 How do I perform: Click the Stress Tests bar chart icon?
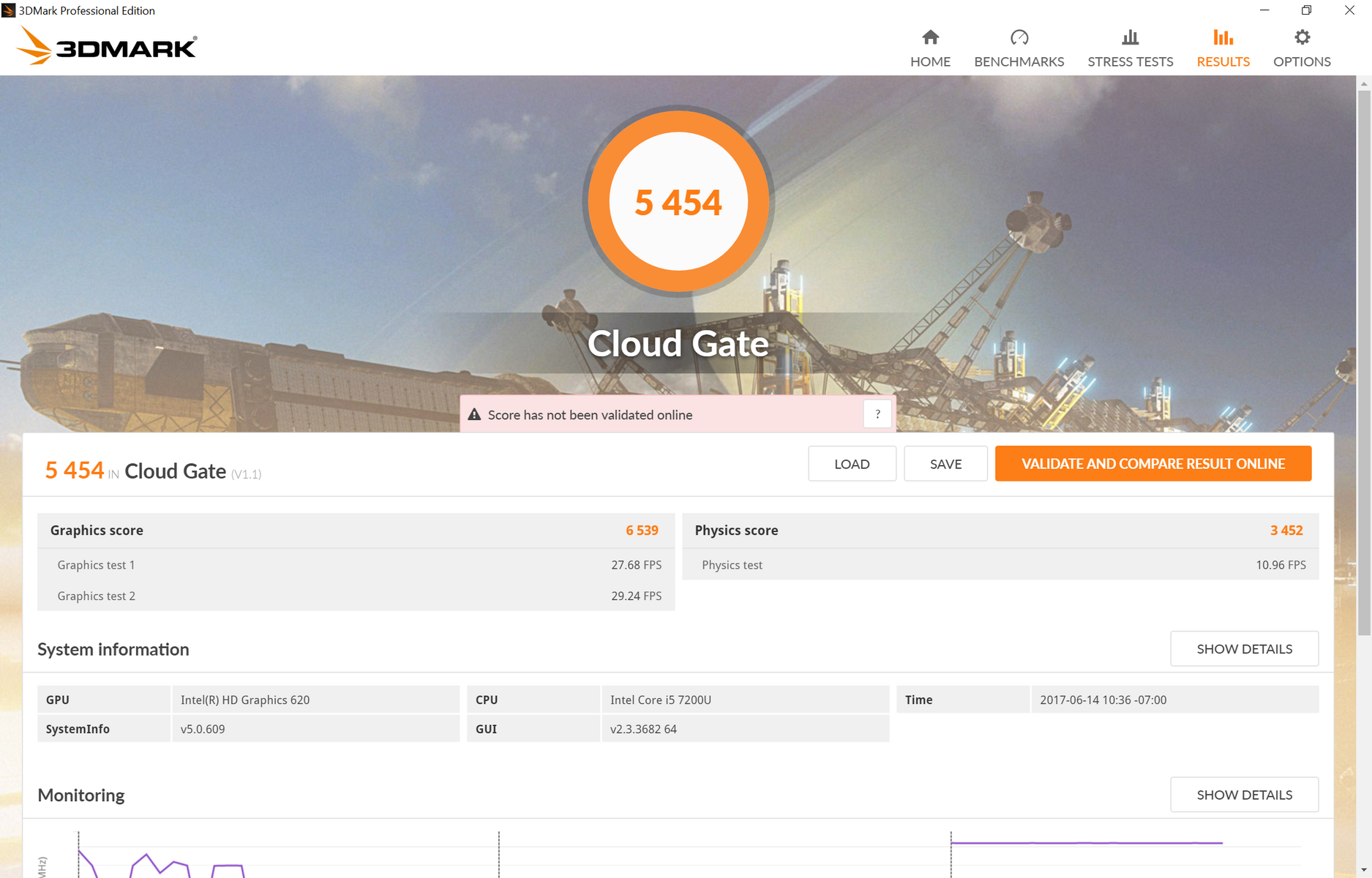(1130, 37)
